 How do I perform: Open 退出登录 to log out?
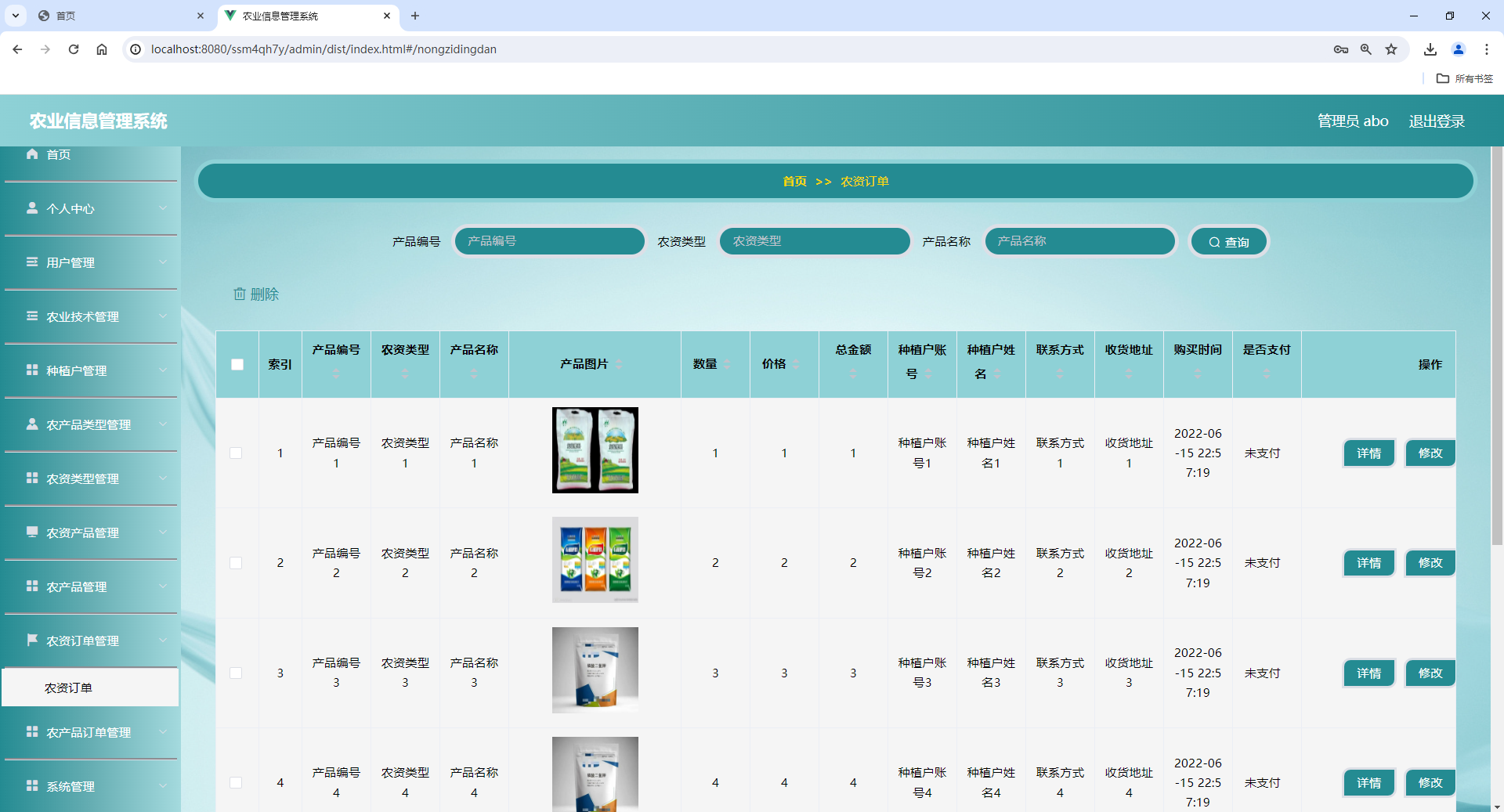[x=1436, y=121]
